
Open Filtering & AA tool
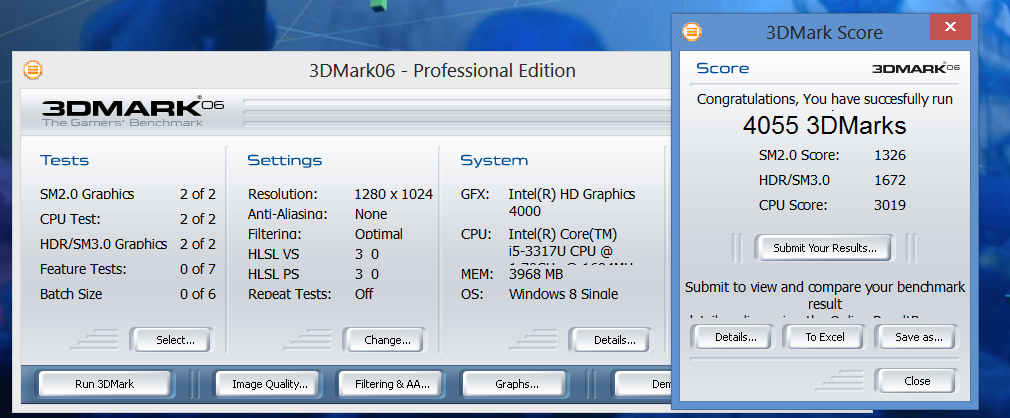click(392, 384)
